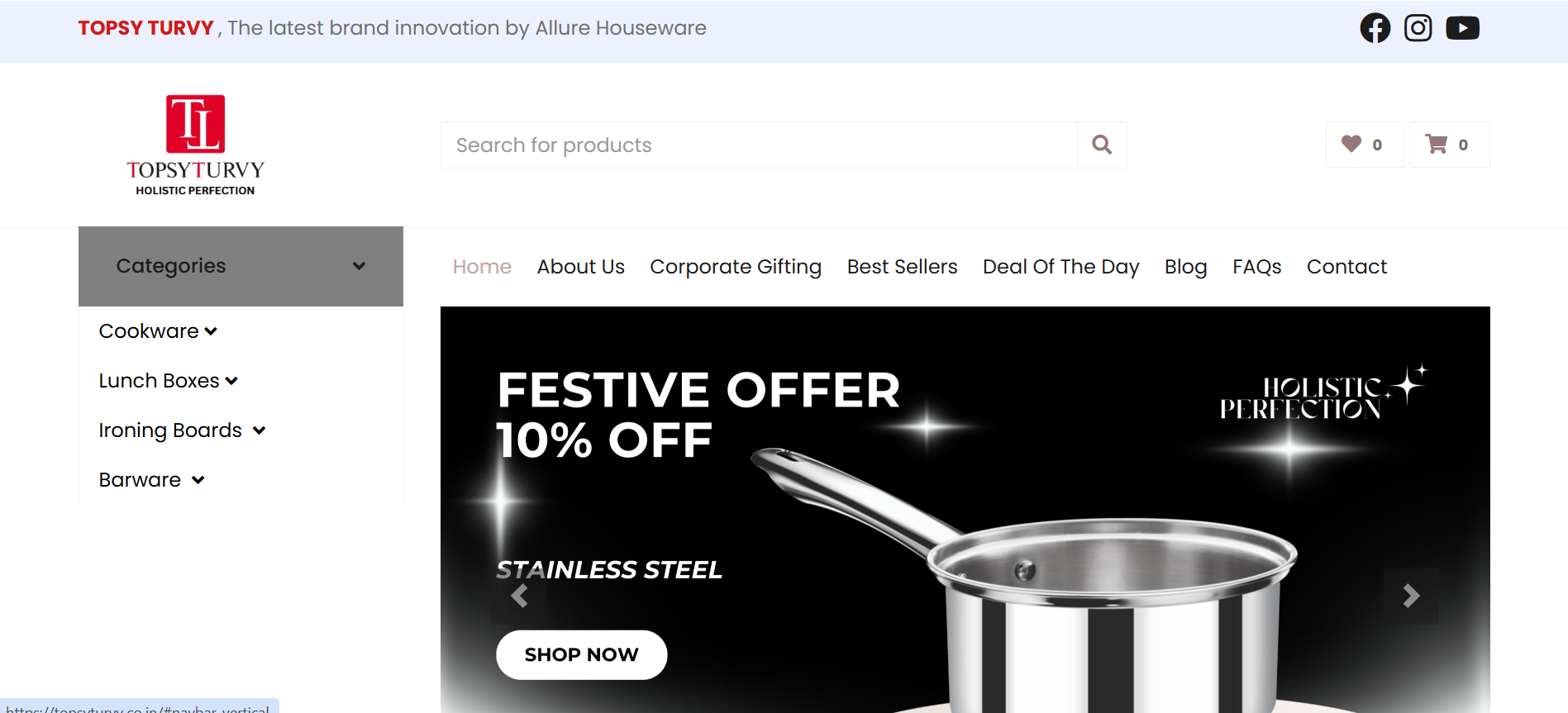This screenshot has height=713, width=1568.
Task: Open the Facebook social icon
Action: coord(1375,28)
